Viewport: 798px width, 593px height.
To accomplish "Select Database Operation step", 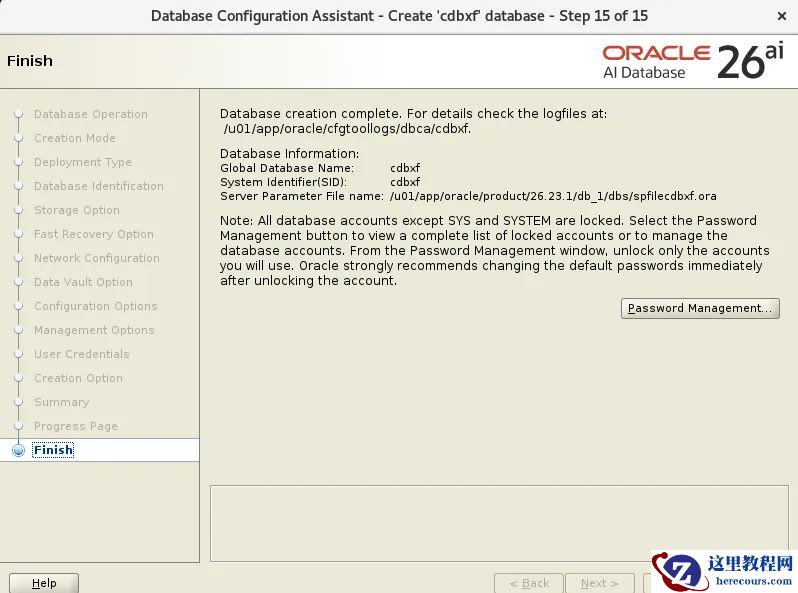I will coord(91,114).
